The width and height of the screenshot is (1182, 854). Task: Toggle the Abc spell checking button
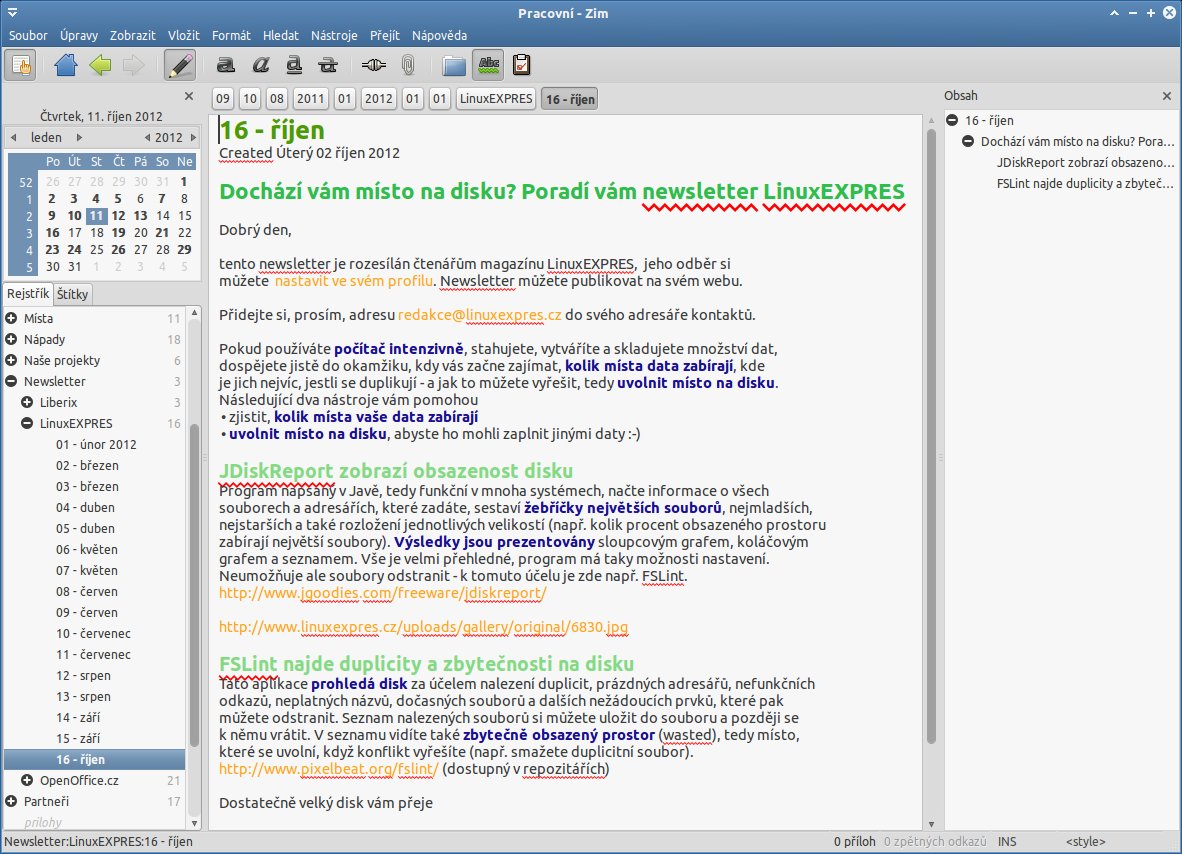[x=488, y=66]
